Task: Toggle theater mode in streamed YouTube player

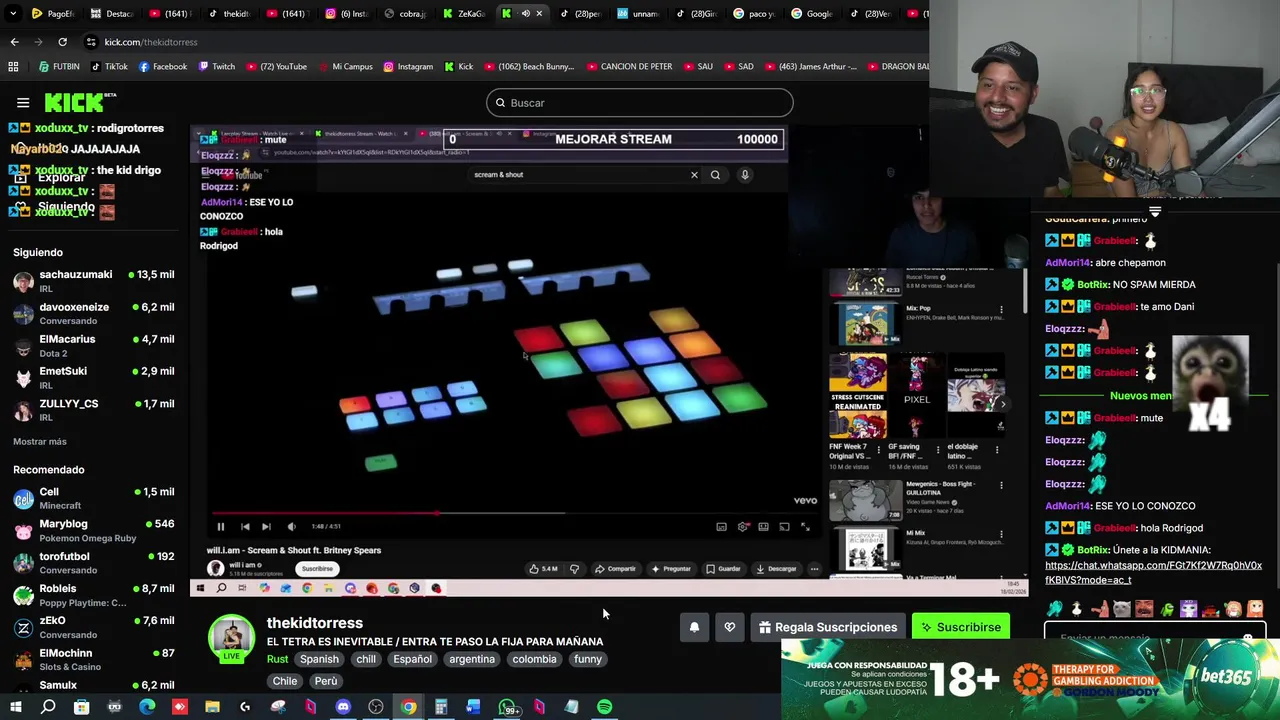Action: tap(763, 526)
